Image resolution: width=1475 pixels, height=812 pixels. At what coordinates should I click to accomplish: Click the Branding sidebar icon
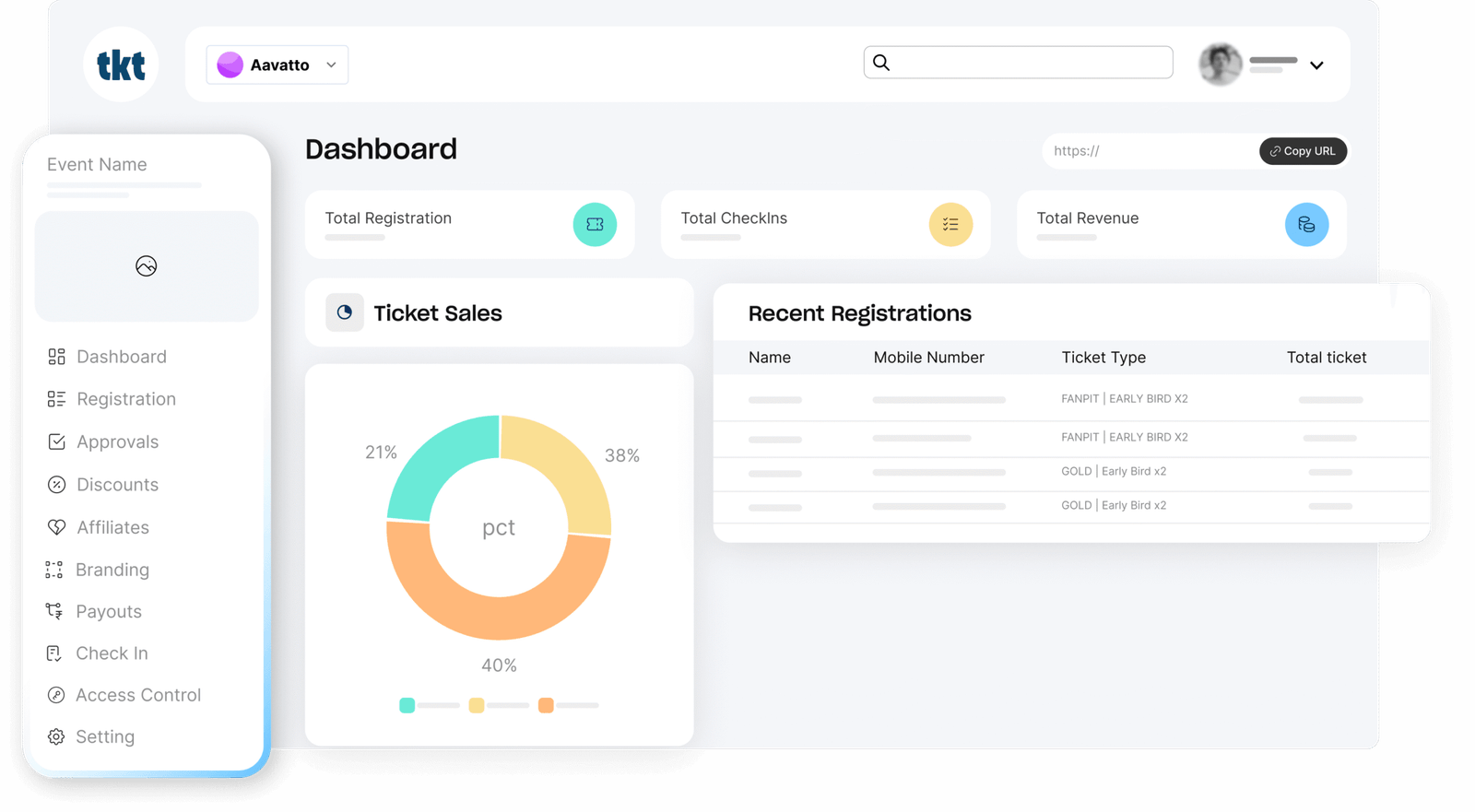point(54,570)
